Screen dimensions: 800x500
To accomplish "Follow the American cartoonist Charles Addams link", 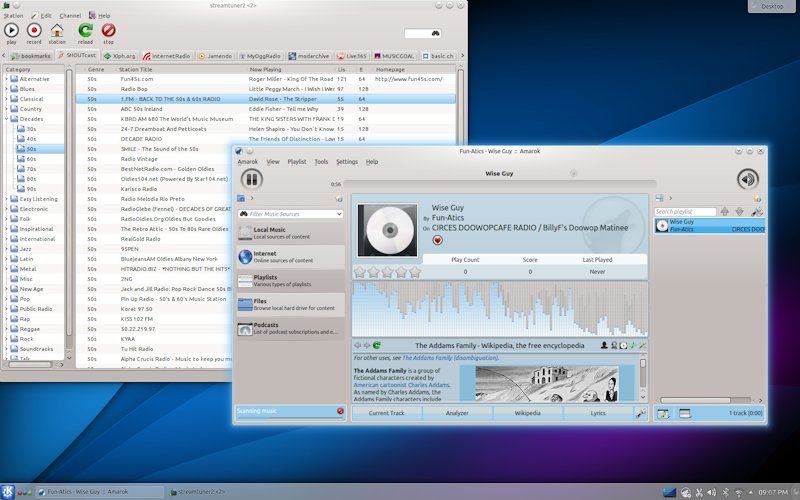I will coord(402,385).
